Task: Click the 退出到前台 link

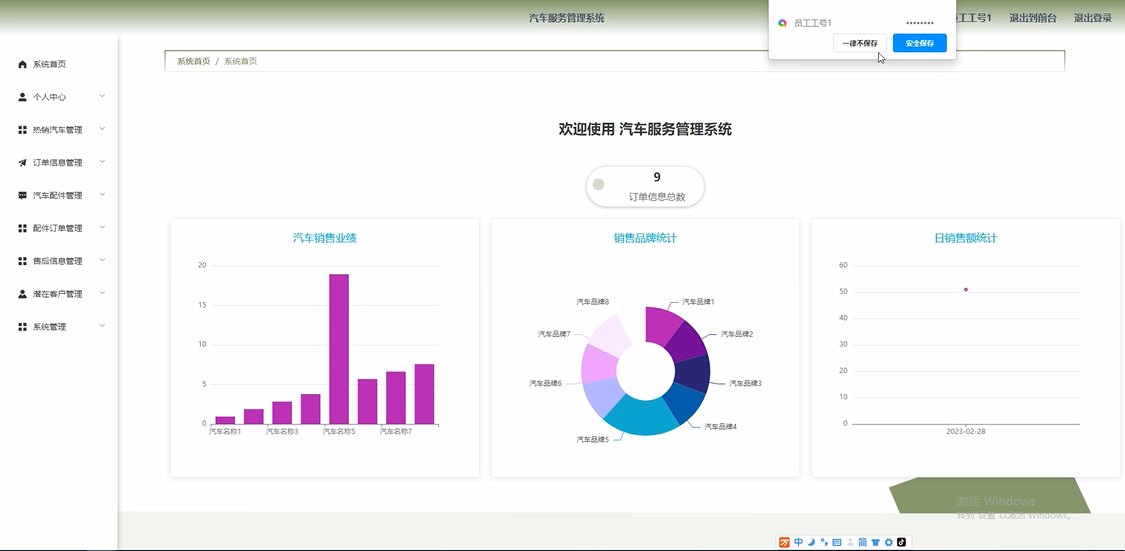Action: click(1032, 18)
